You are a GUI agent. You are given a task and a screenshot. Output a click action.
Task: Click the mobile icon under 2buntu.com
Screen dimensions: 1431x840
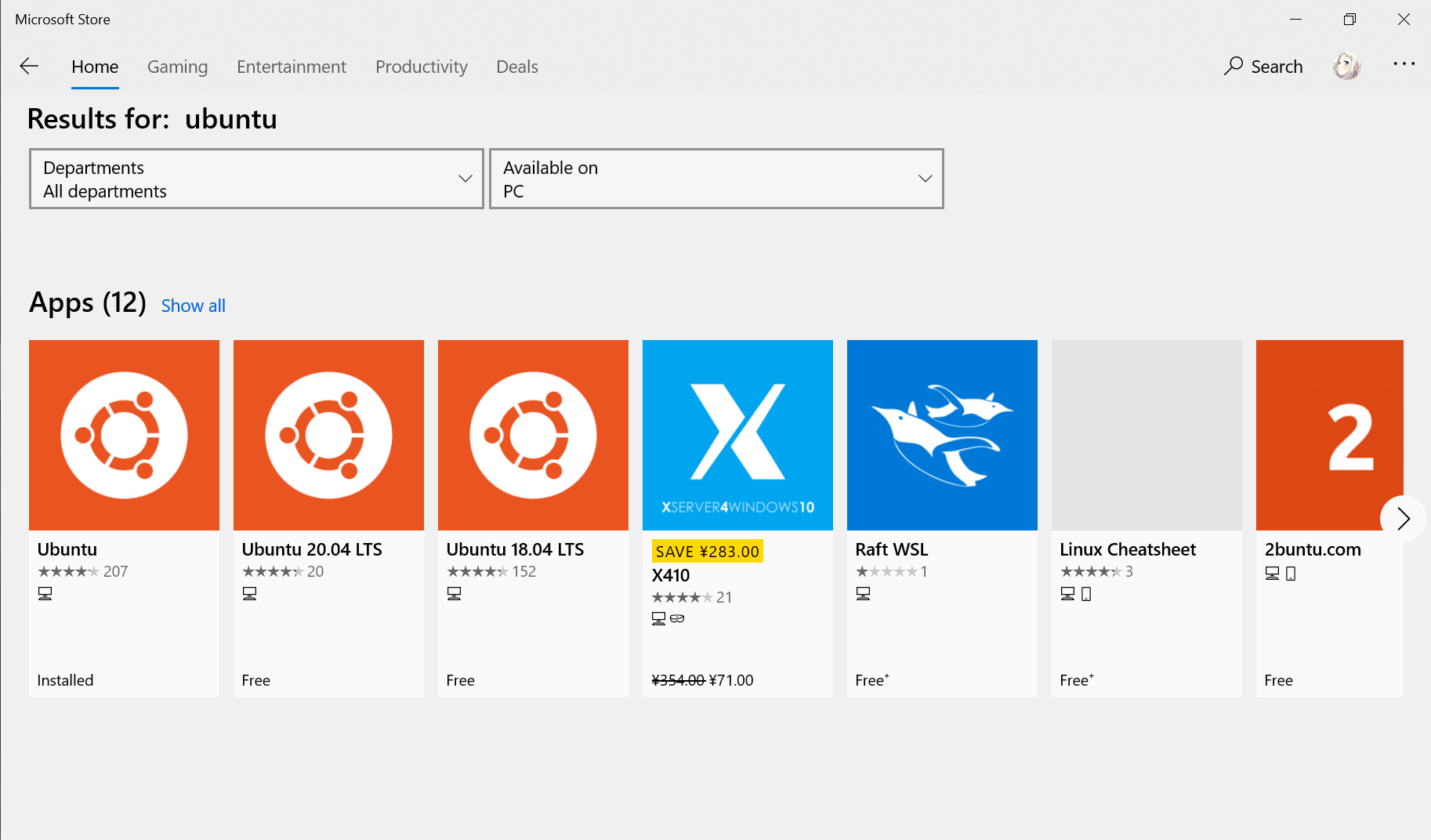(1291, 574)
